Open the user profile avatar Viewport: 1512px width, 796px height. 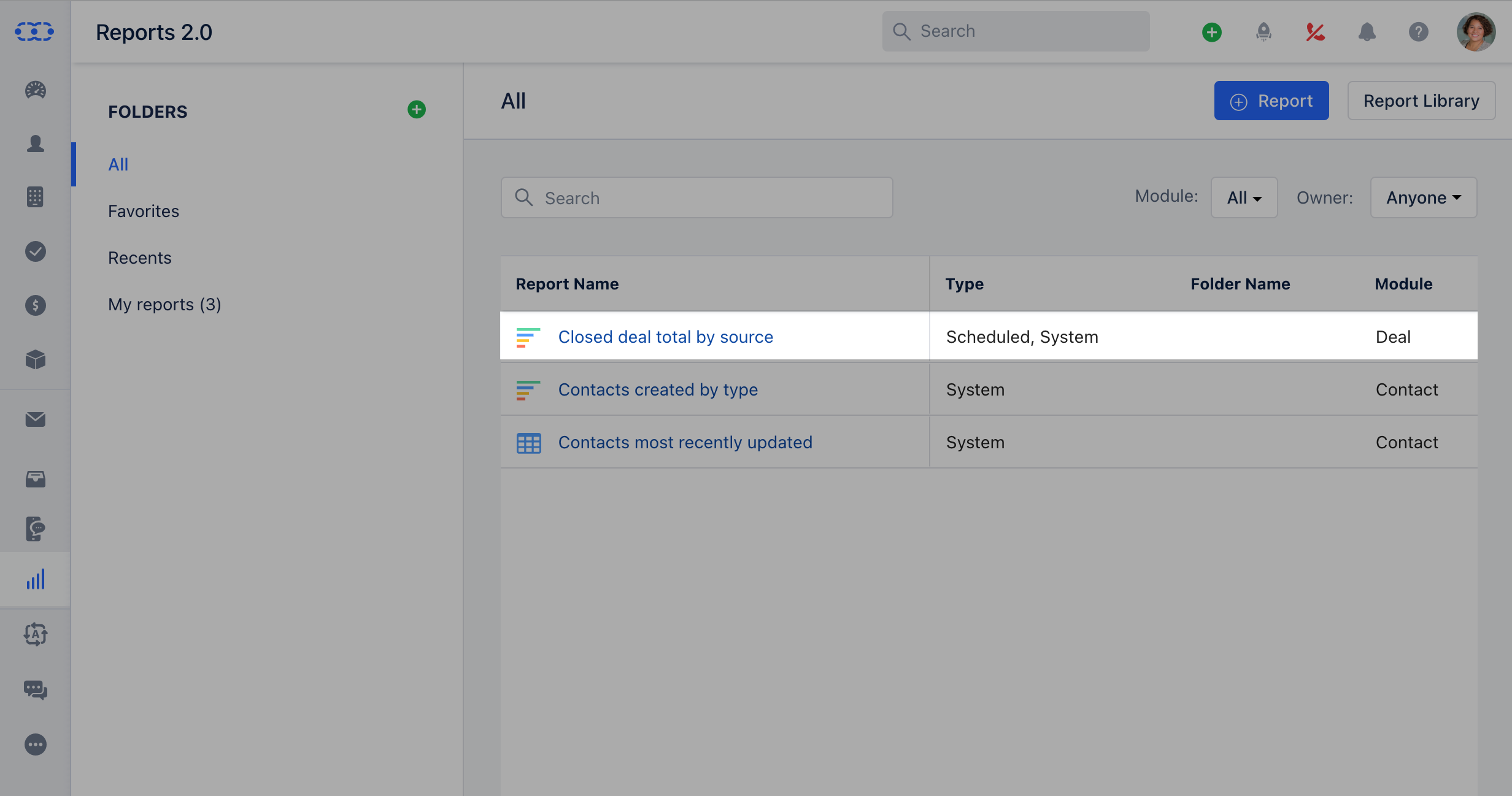point(1476,32)
